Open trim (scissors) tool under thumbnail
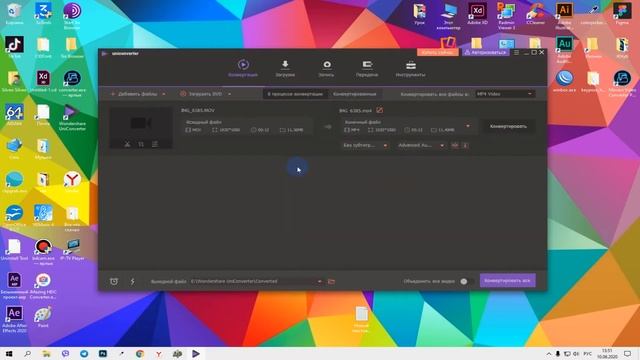This screenshot has height=360, width=640. coord(127,144)
